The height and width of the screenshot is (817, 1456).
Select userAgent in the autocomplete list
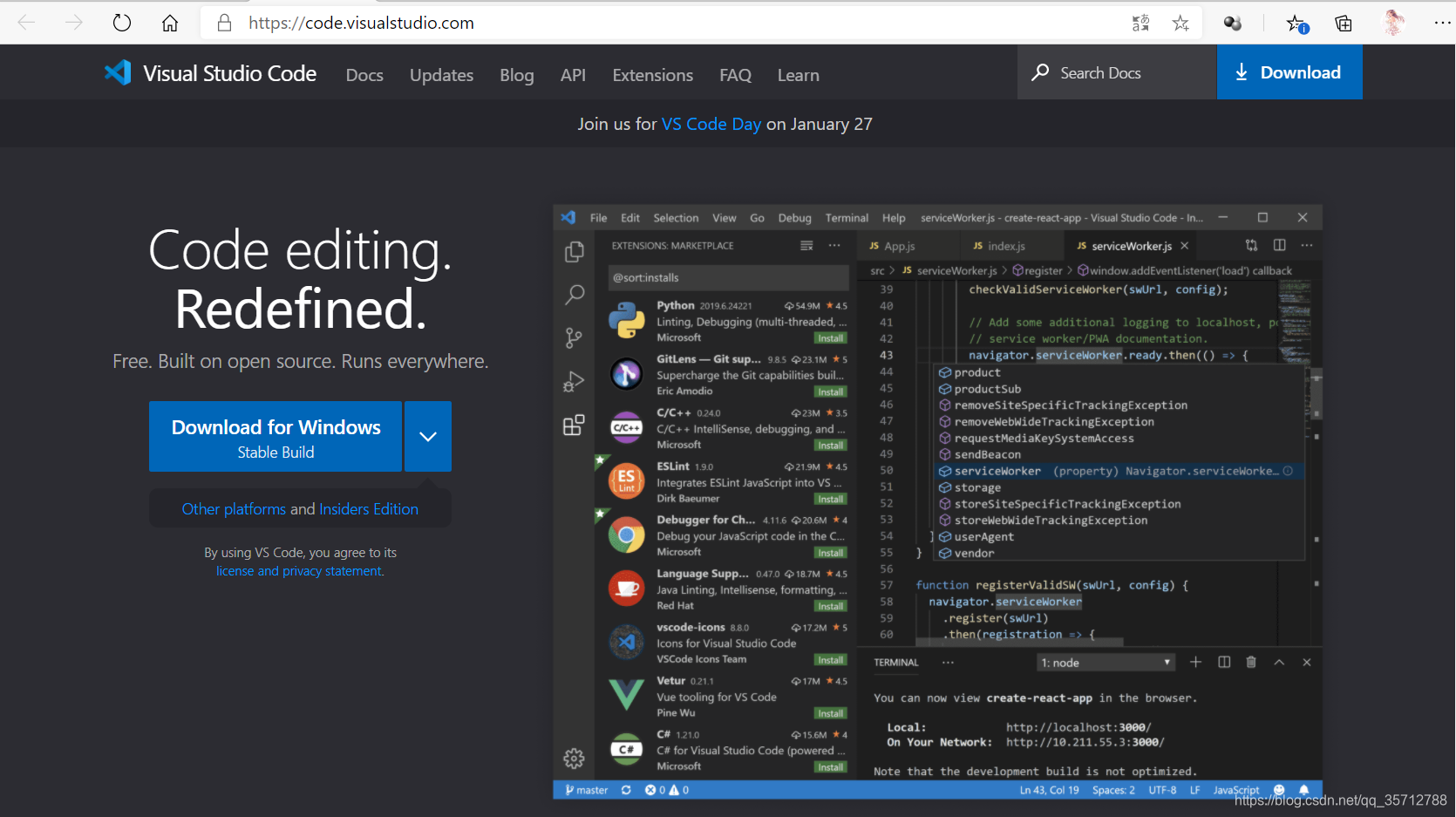1120,537
